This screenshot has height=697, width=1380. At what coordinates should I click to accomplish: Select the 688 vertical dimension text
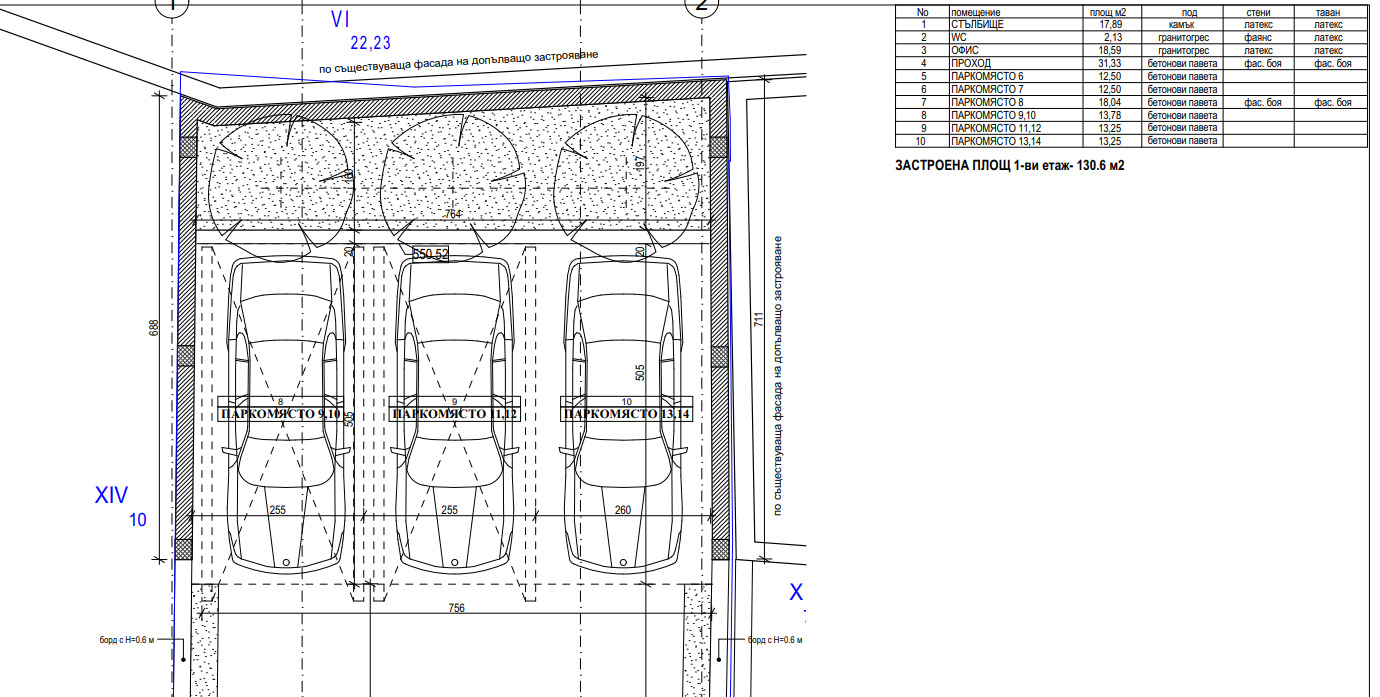pos(155,328)
